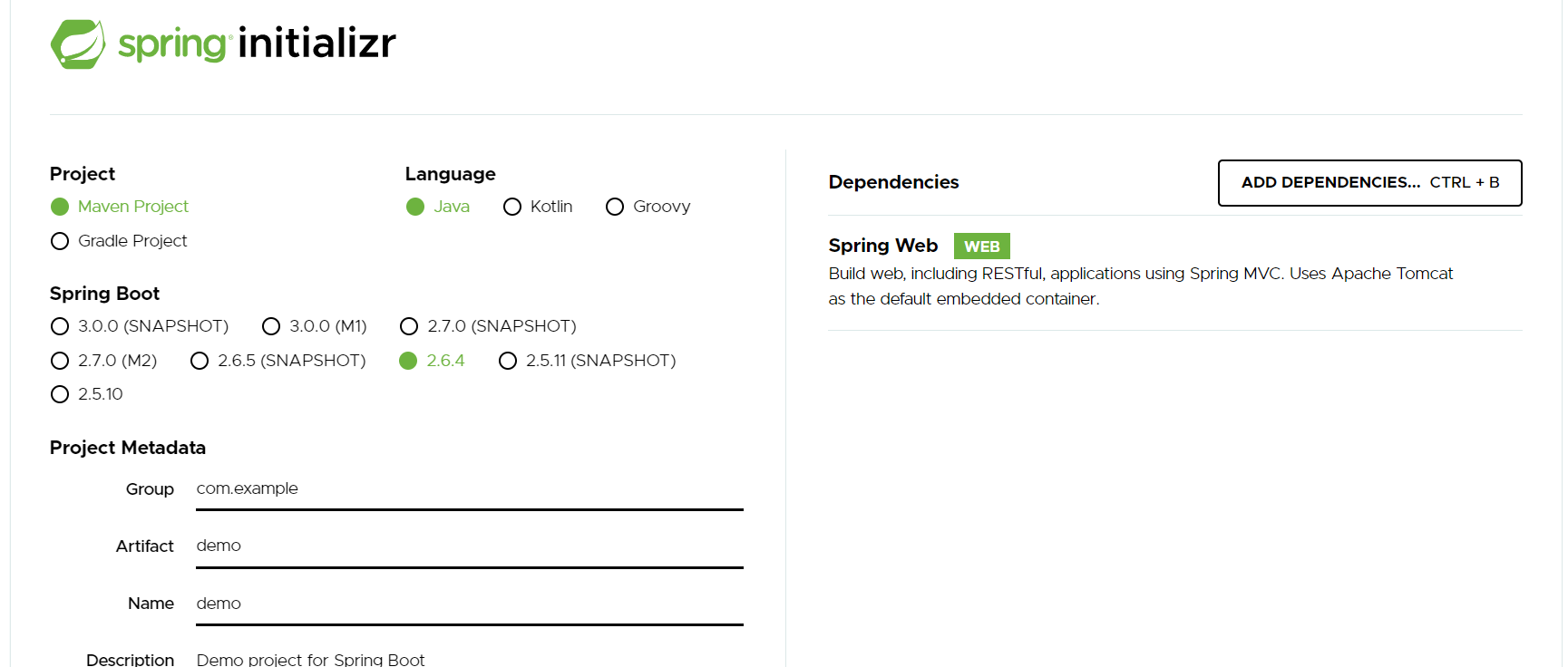Viewport: 1568px width, 667px height.
Task: Choose Kotlin as the language
Action: click(x=512, y=207)
